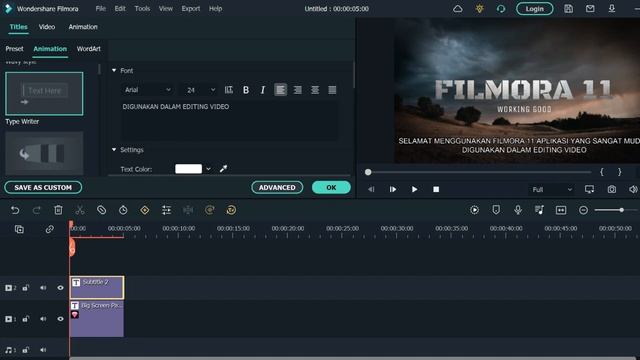Add a marker with shield icon

pos(496,210)
